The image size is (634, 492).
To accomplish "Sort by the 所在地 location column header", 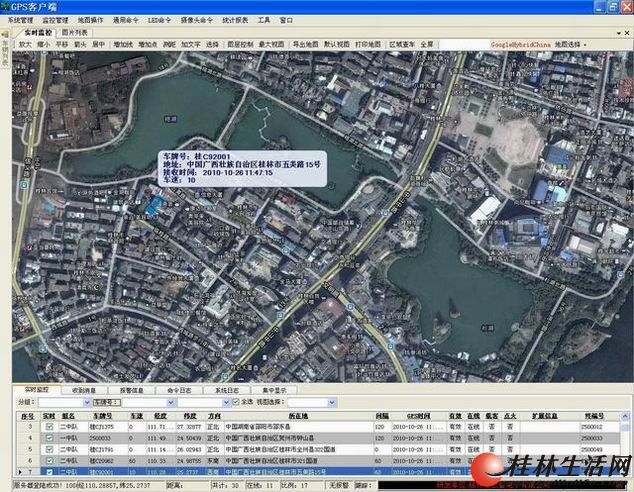I will click(x=298, y=416).
